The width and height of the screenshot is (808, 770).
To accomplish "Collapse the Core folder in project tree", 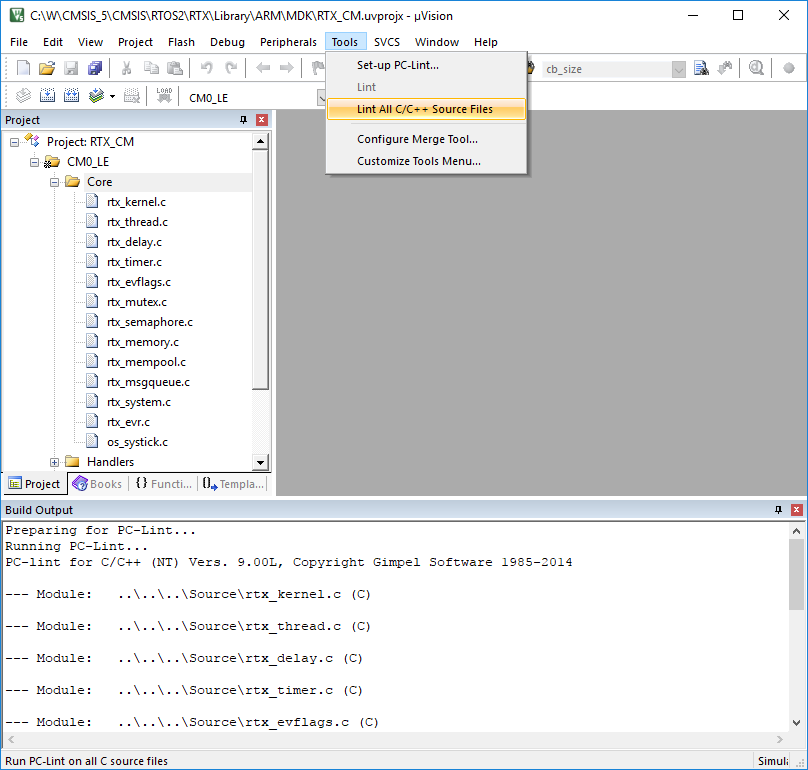I will click(55, 182).
